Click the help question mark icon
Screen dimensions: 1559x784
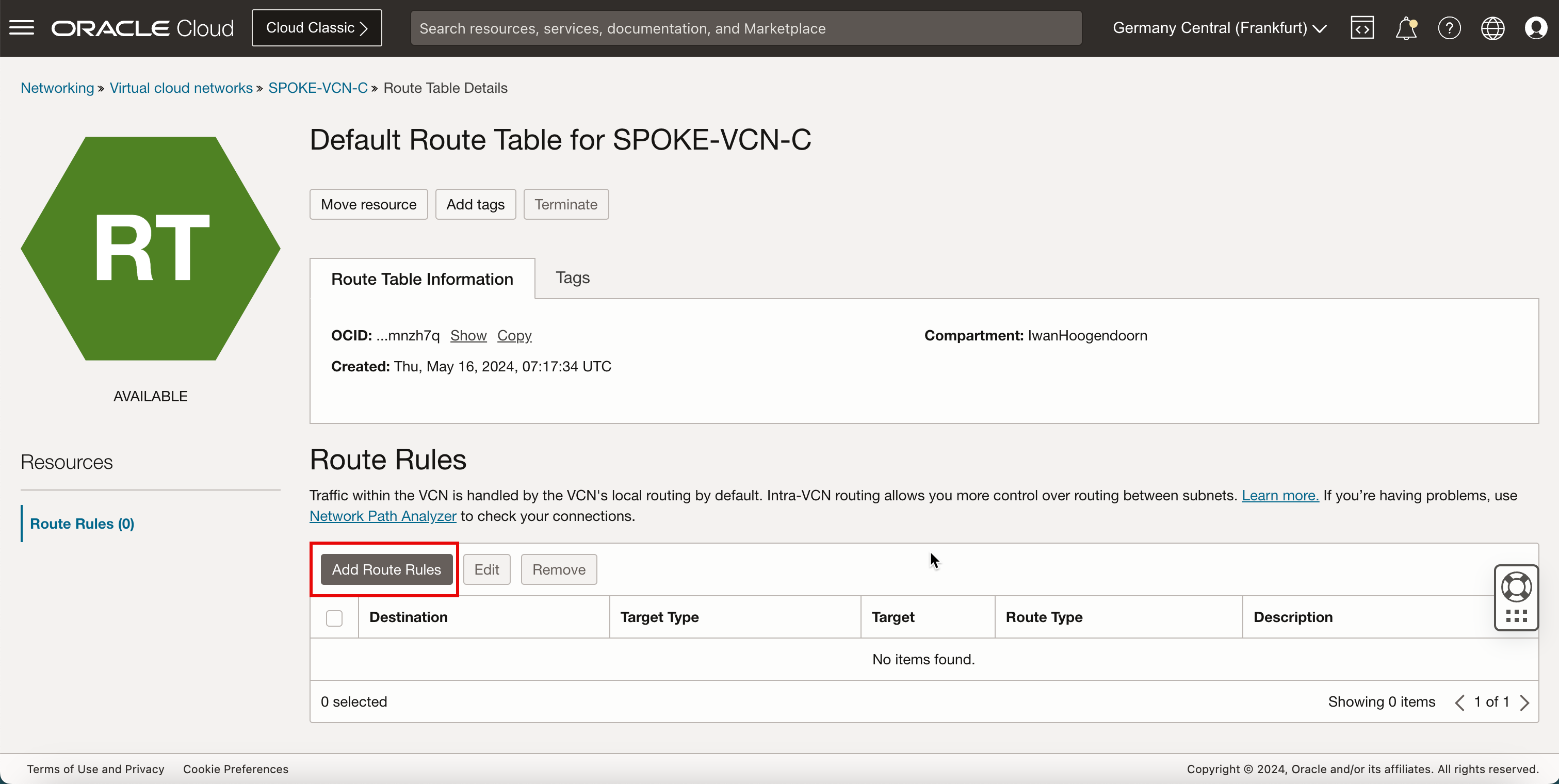click(1449, 28)
